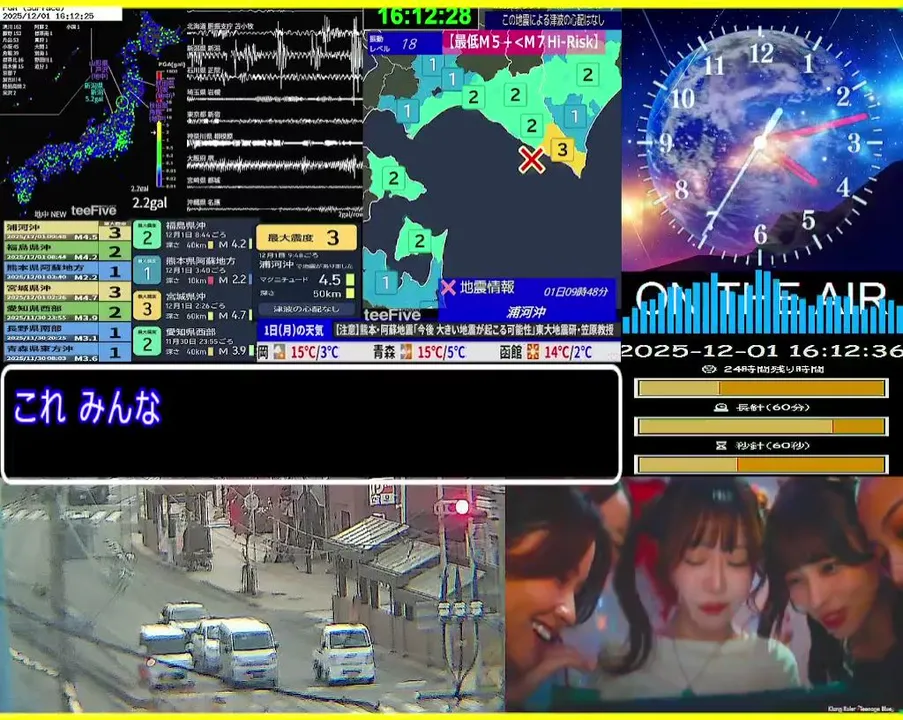Click the 最大震度 3 yellow banner
Viewport: 903px width, 720px height.
306,237
